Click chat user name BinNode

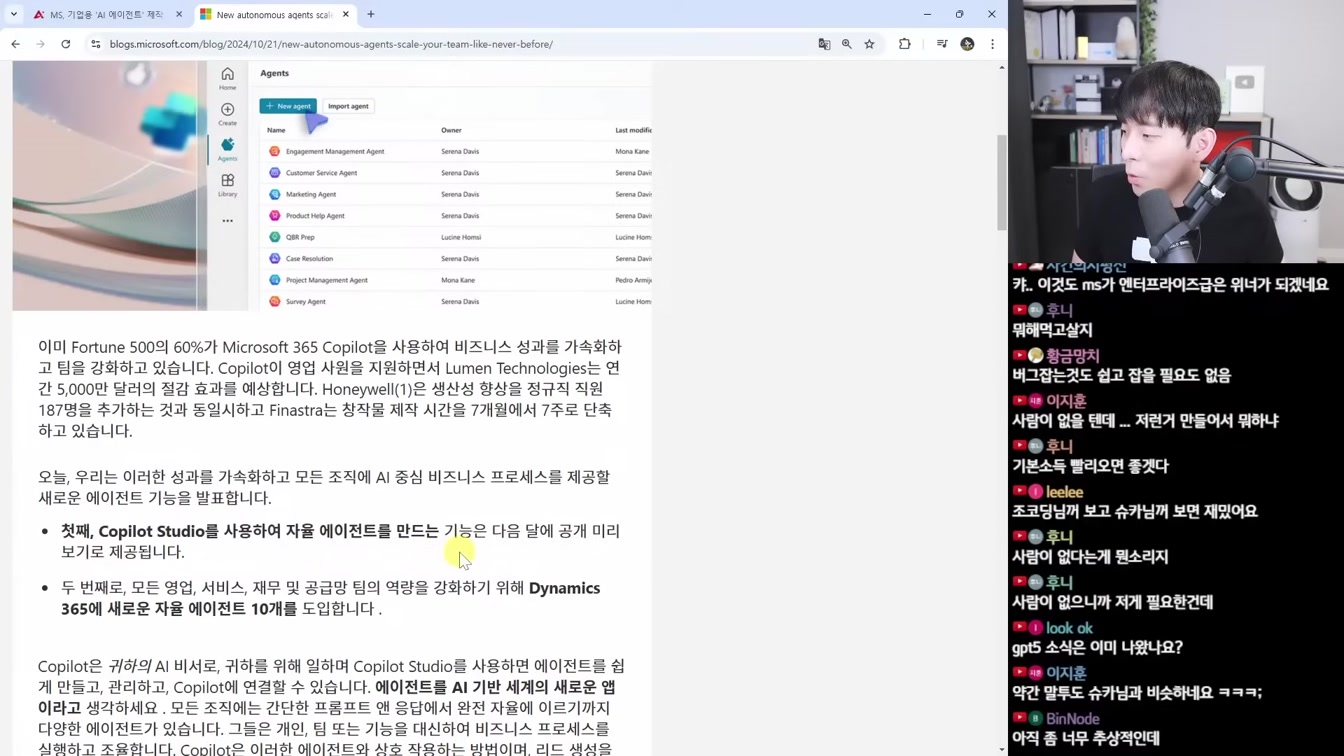pyautogui.click(x=1072, y=718)
